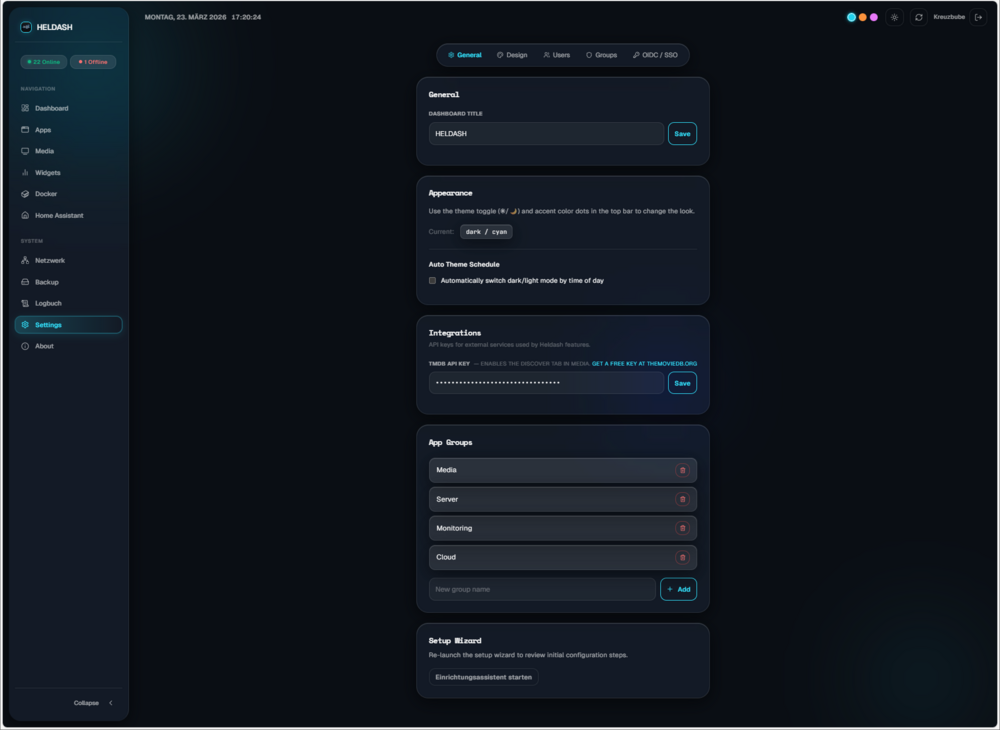The width and height of the screenshot is (1000, 730).
Task: Select the orange accent color dot
Action: coord(862,17)
